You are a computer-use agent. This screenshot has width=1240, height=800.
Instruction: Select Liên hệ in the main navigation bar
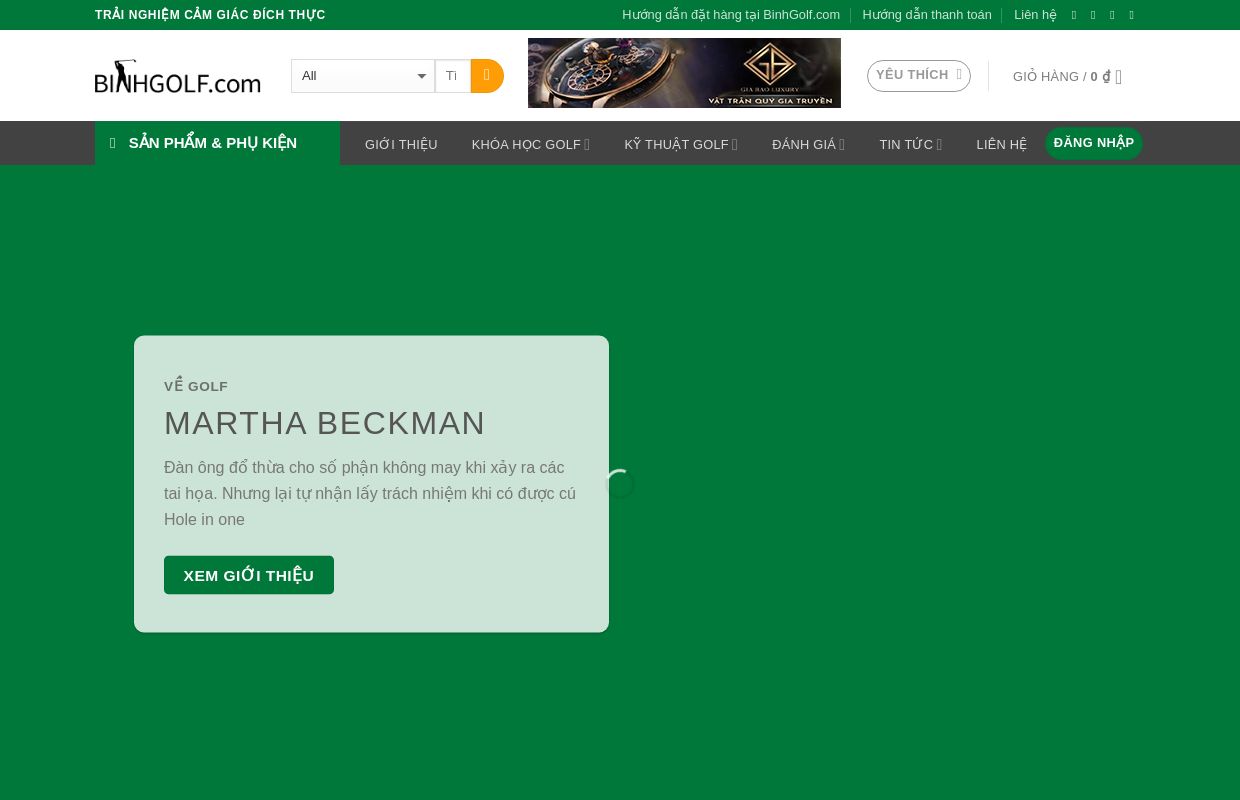pyautogui.click(x=1001, y=144)
